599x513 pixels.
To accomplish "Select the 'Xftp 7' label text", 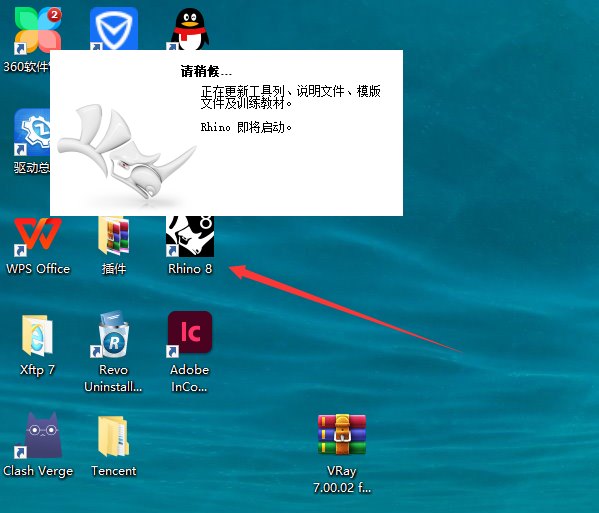I will pyautogui.click(x=37, y=370).
